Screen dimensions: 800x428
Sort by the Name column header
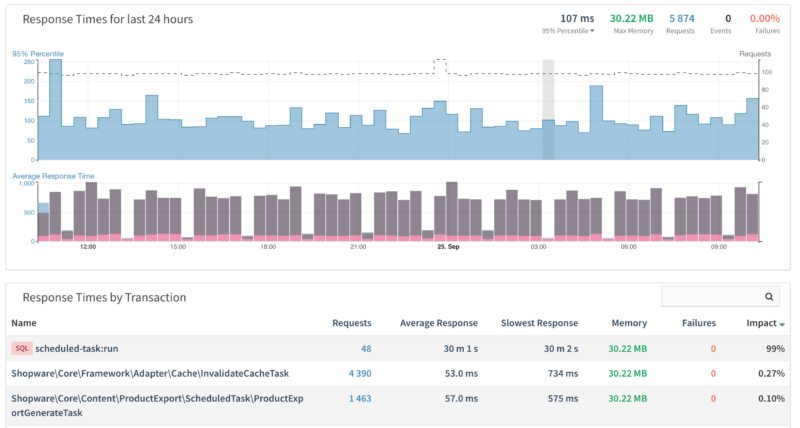pos(23,323)
